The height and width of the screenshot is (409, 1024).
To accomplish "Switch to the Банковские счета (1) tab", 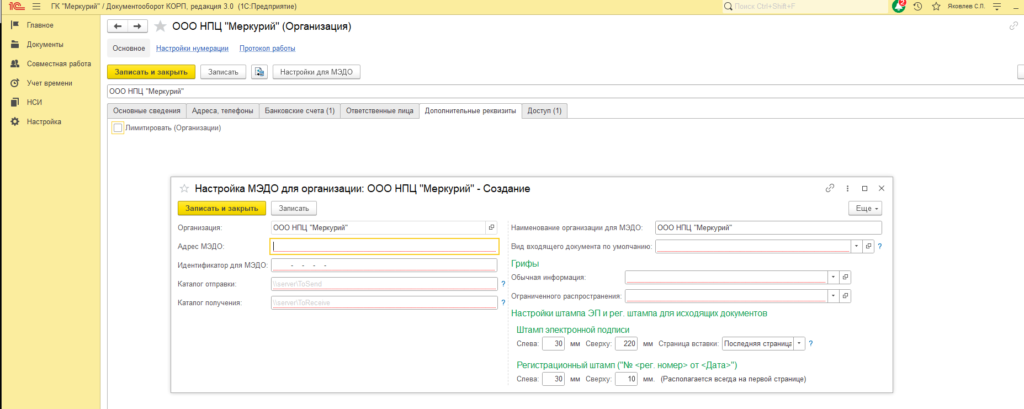I will pyautogui.click(x=299, y=110).
